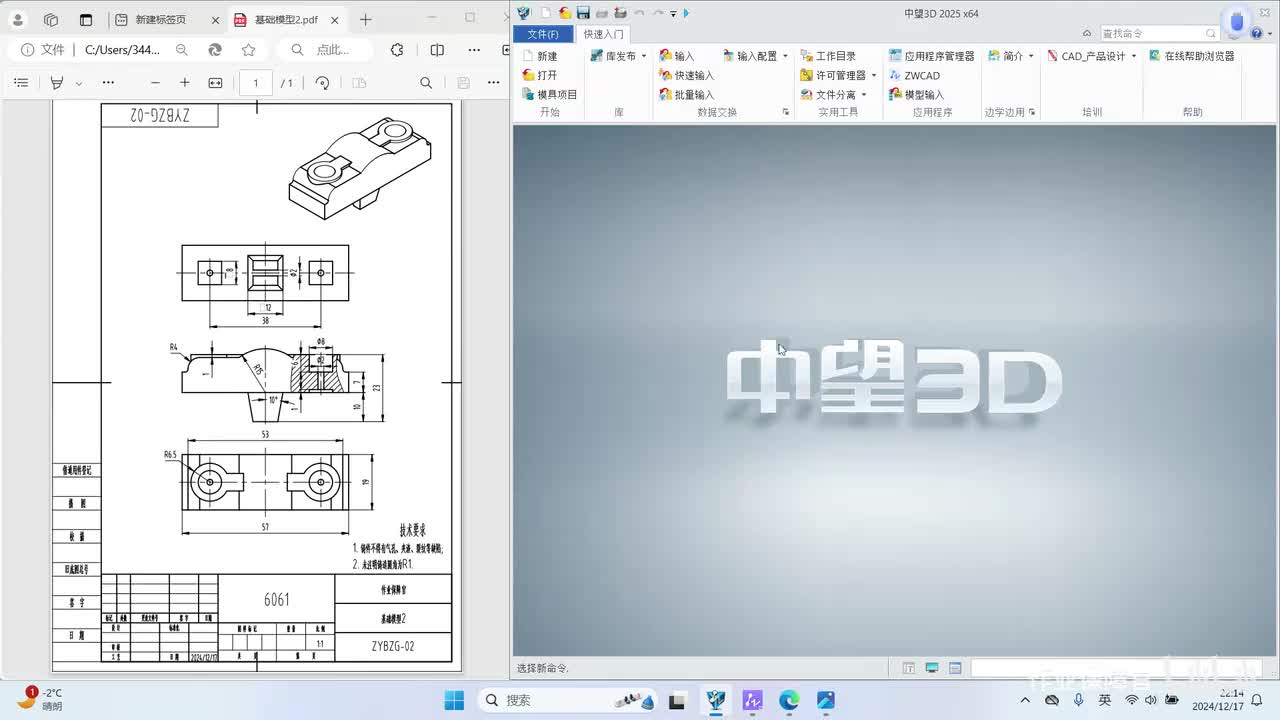This screenshot has width=1280, height=720.
Task: Click the 模具项目 mold project button
Action: (x=550, y=94)
